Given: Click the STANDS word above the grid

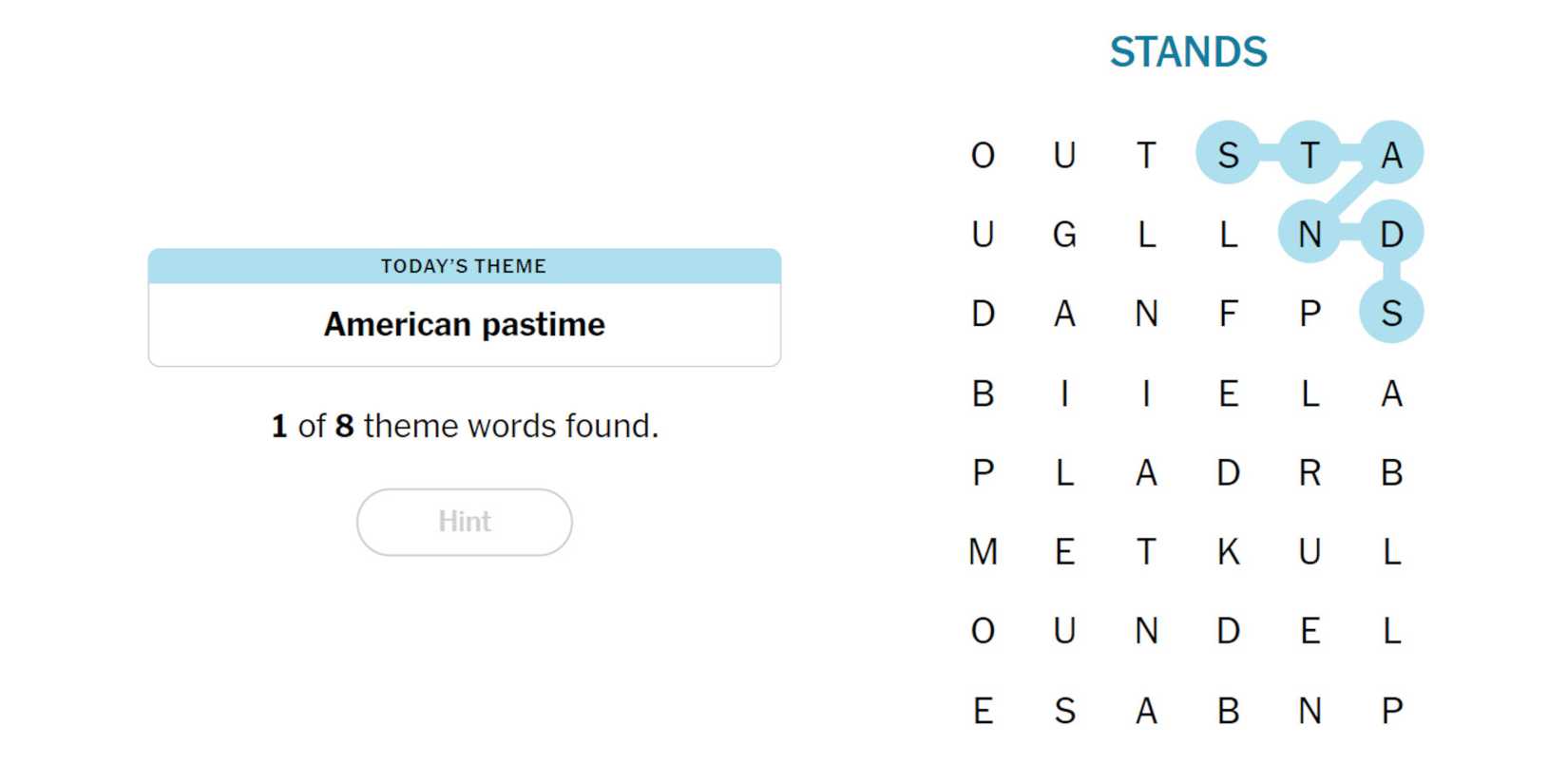Looking at the screenshot, I should [x=1188, y=52].
